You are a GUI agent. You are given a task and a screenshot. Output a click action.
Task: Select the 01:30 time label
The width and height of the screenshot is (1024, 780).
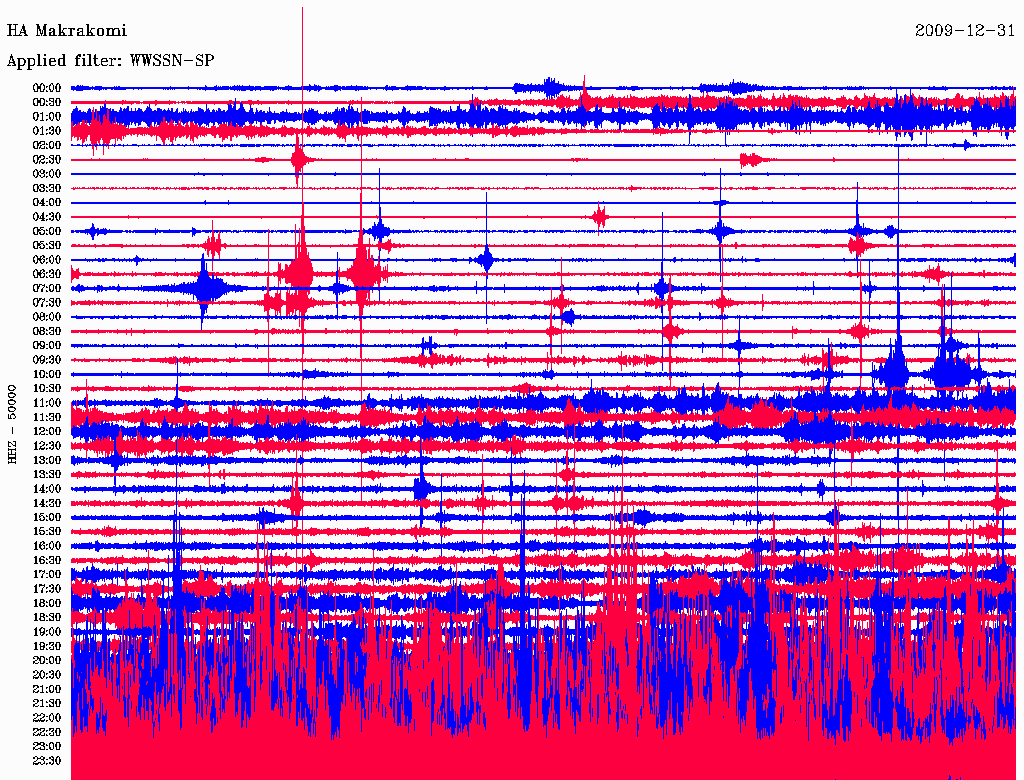click(x=47, y=131)
